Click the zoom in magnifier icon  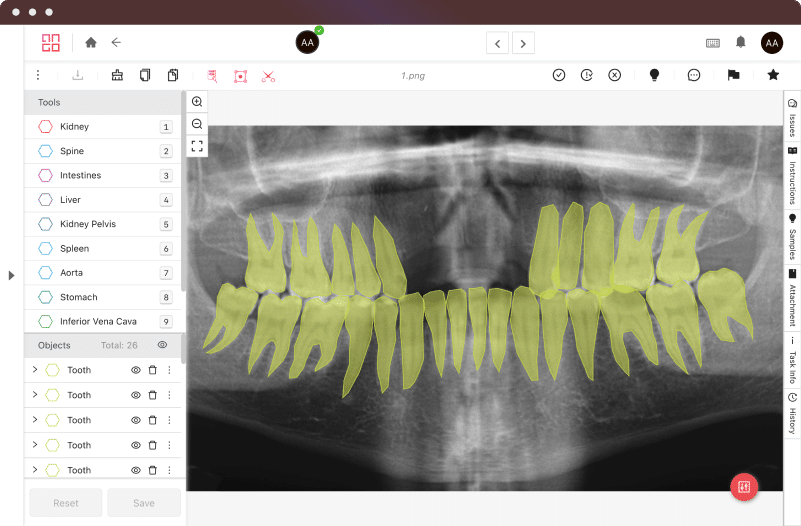pos(197,102)
